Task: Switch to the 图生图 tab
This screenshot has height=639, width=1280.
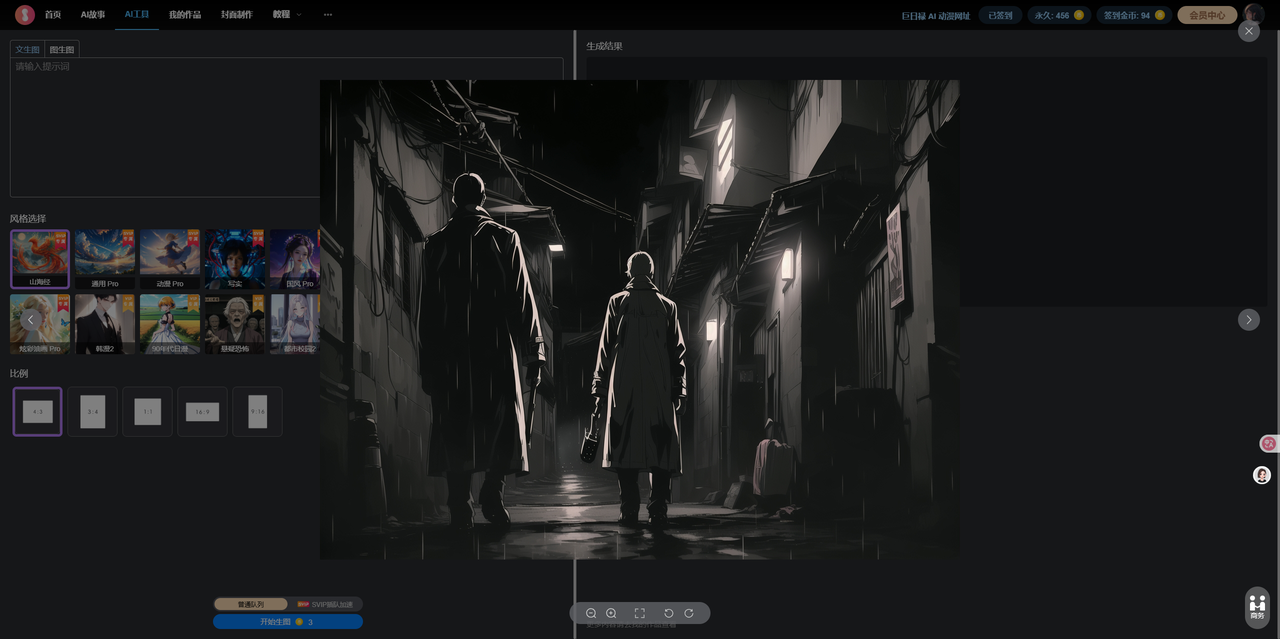Action: tap(62, 49)
